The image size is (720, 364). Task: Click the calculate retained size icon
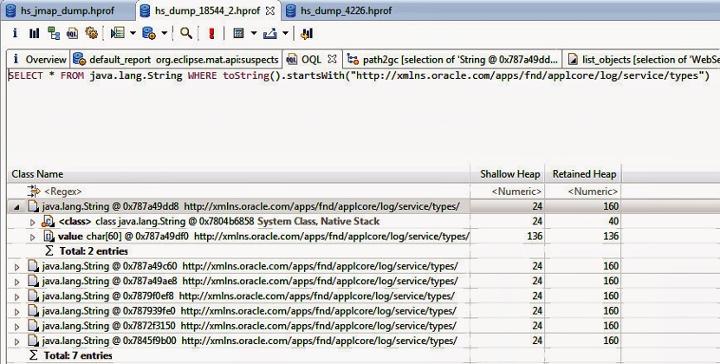pyautogui.click(x=238, y=33)
